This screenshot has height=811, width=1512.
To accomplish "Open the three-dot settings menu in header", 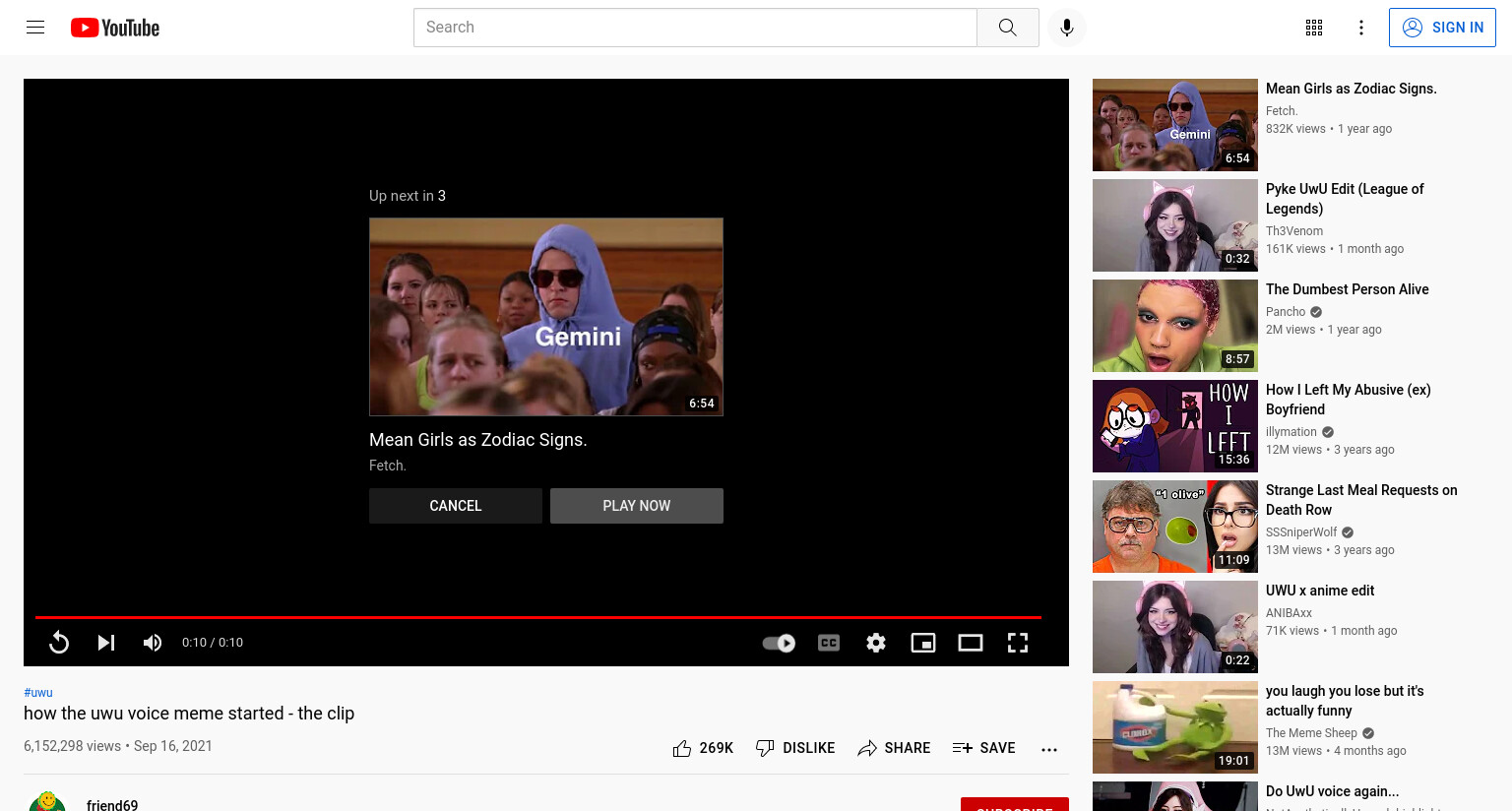I will point(1361,28).
